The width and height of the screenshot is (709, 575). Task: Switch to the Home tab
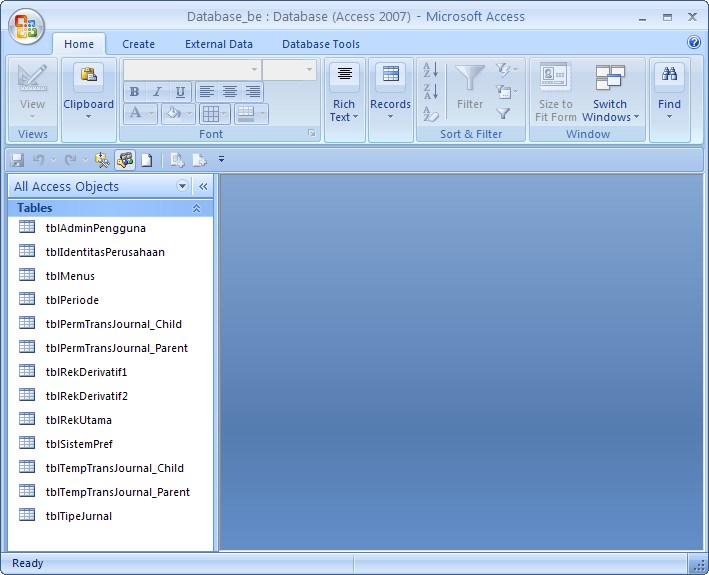tap(79, 44)
